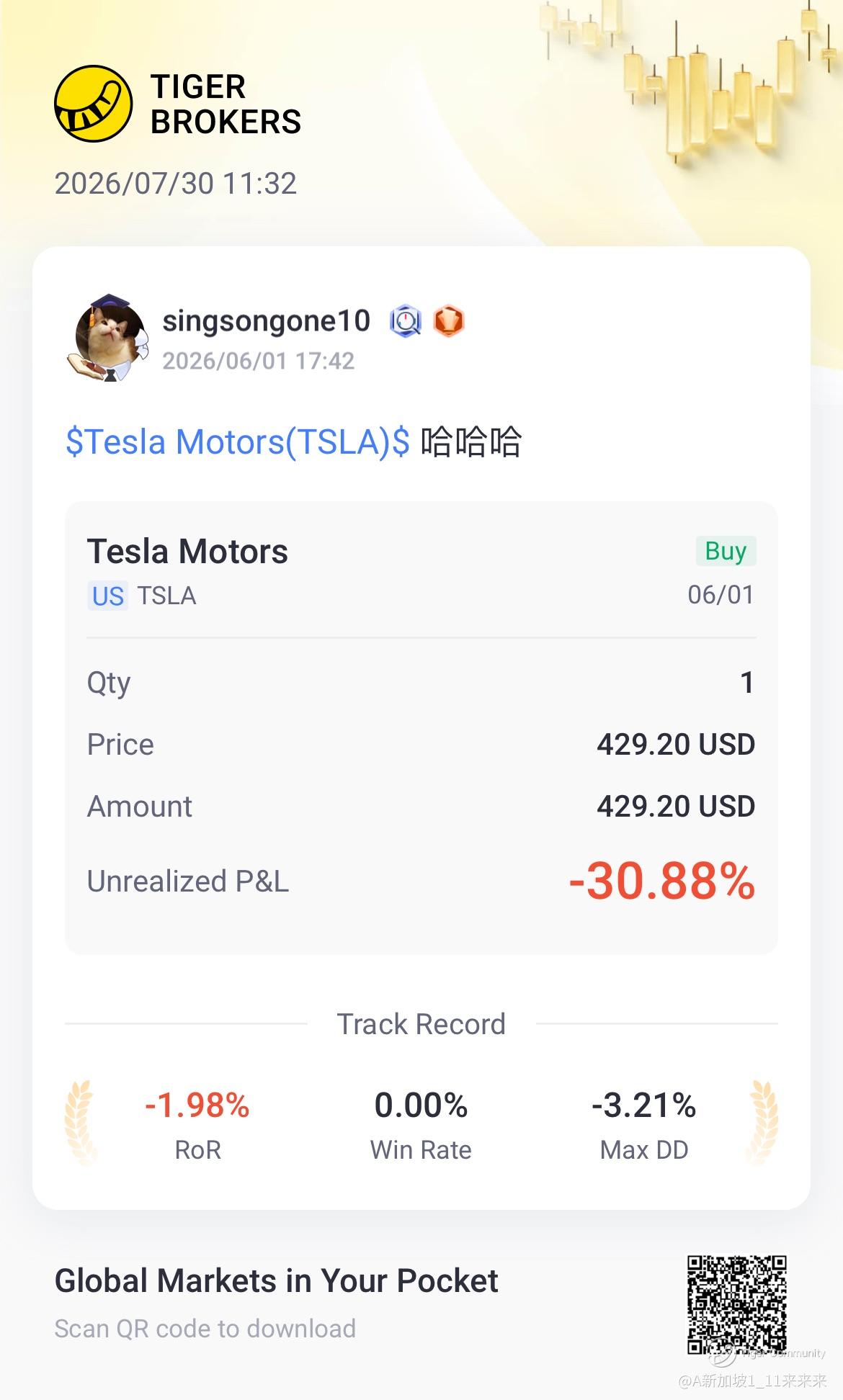This screenshot has height=1400, width=843.
Task: Click the TSLA ticker symbol
Action: click(x=166, y=596)
